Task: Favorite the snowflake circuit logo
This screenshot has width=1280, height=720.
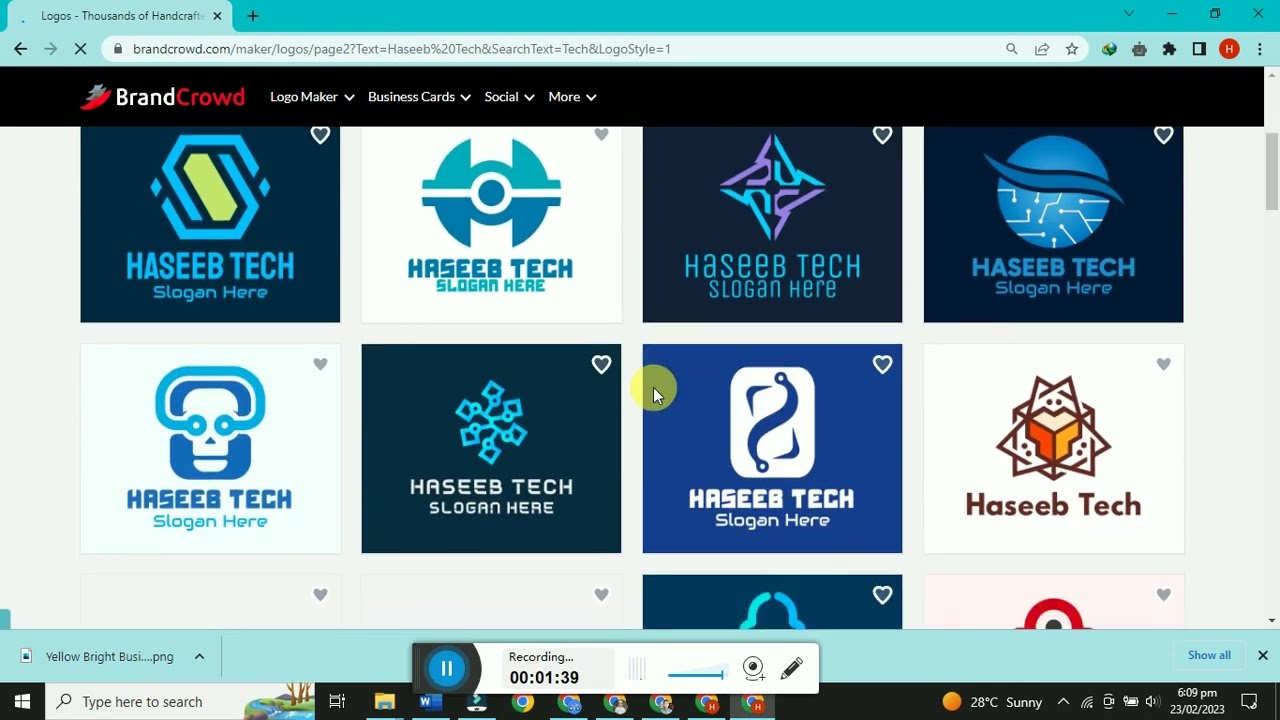Action: pyautogui.click(x=601, y=365)
